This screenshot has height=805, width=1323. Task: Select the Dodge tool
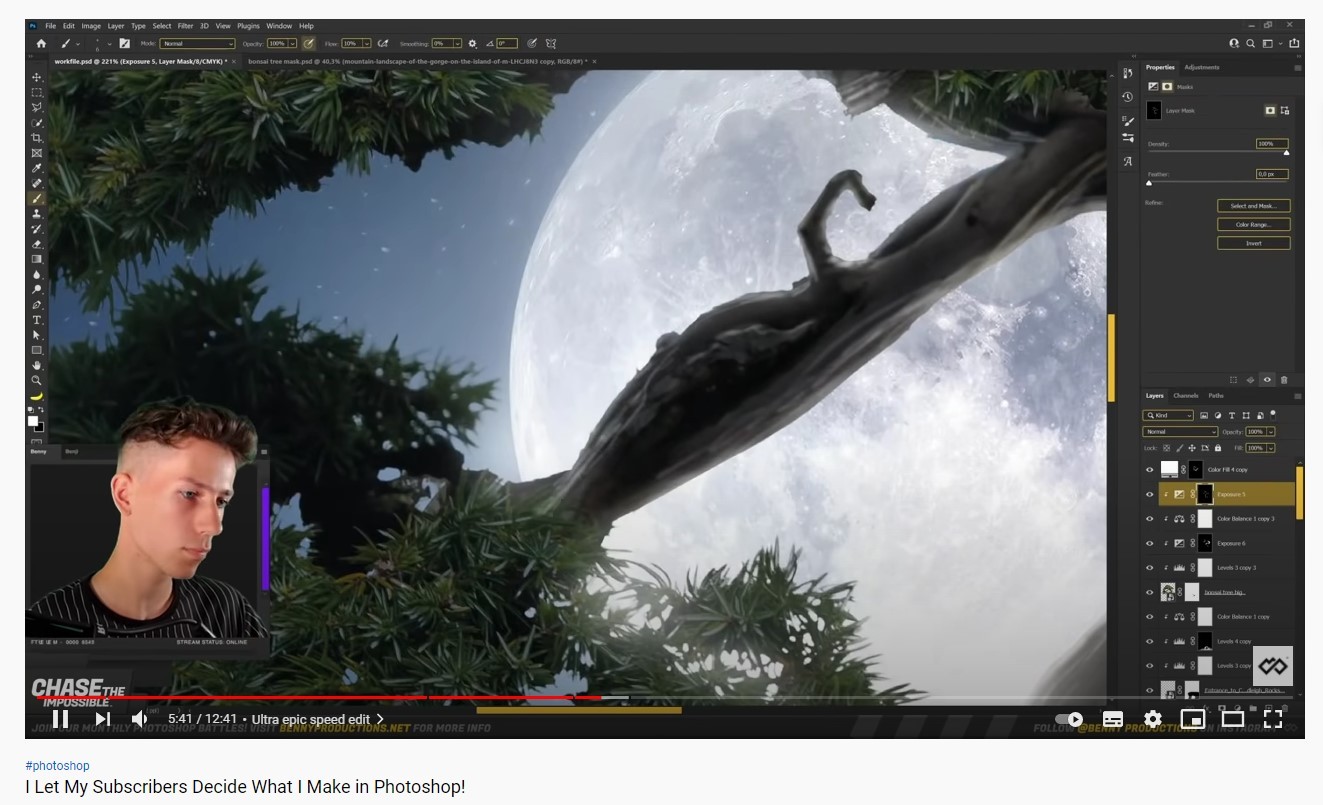tap(37, 289)
